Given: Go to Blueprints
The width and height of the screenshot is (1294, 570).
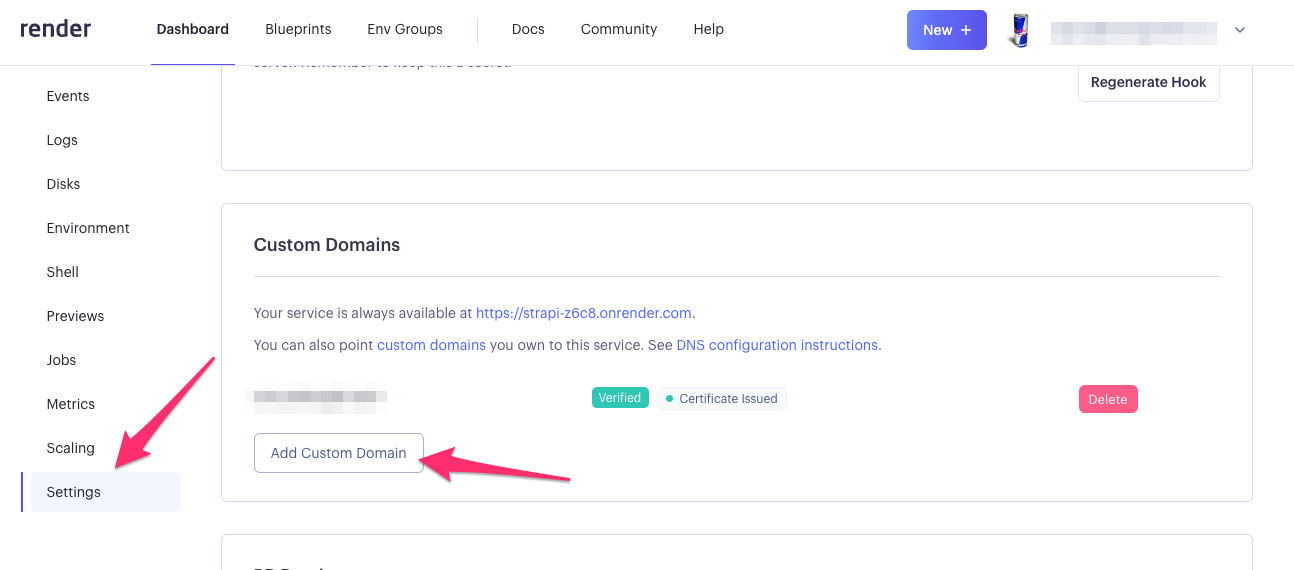Looking at the screenshot, I should point(298,29).
